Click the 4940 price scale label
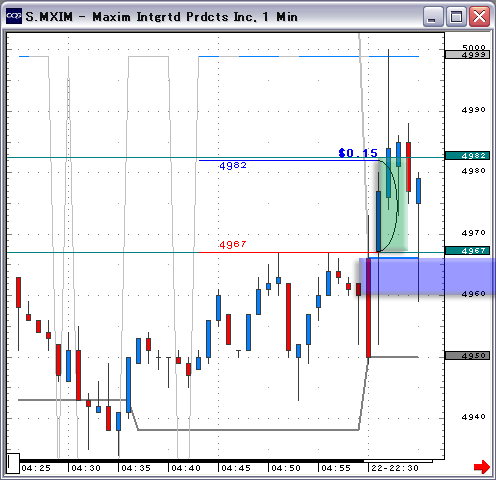496x480 pixels. (473, 417)
